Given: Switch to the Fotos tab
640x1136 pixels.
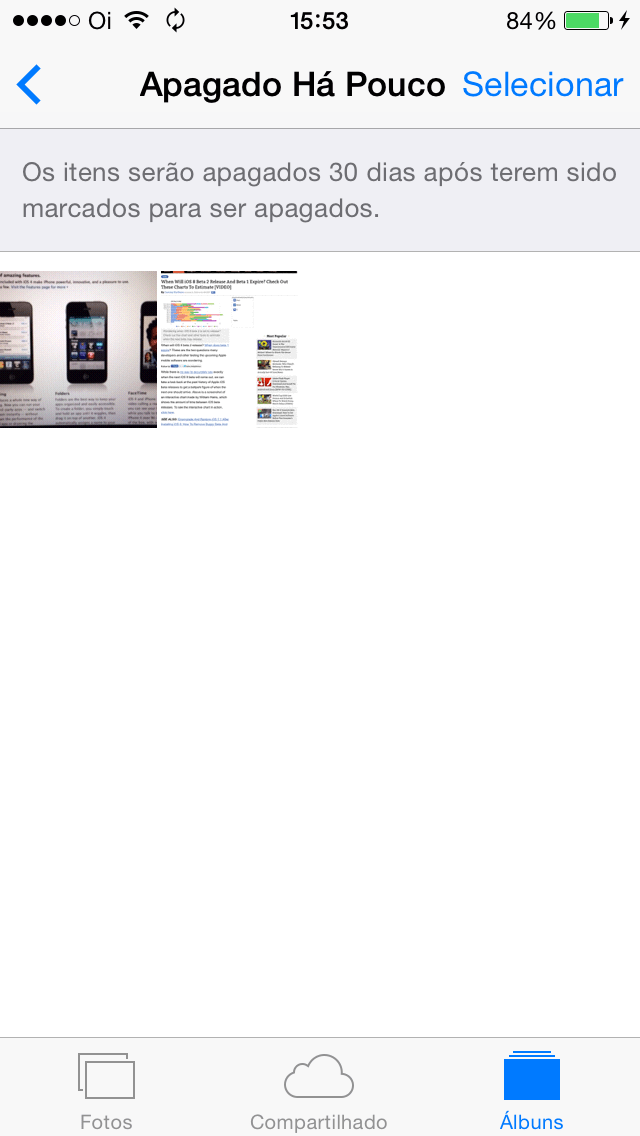Looking at the screenshot, I should 107,1090.
